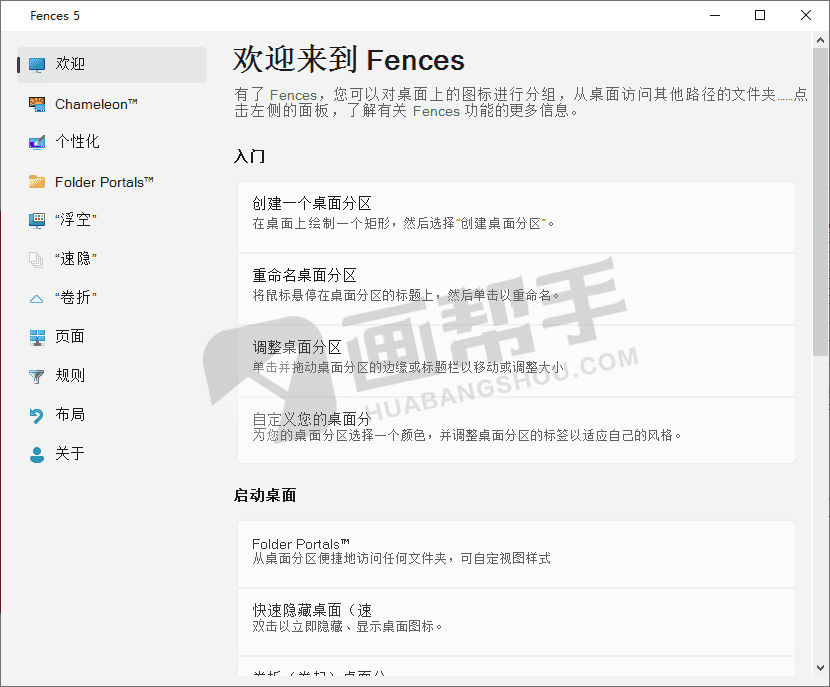Viewport: 830px width, 687px height.
Task: Minimize the Fences 5 window
Action: pyautogui.click(x=715, y=15)
